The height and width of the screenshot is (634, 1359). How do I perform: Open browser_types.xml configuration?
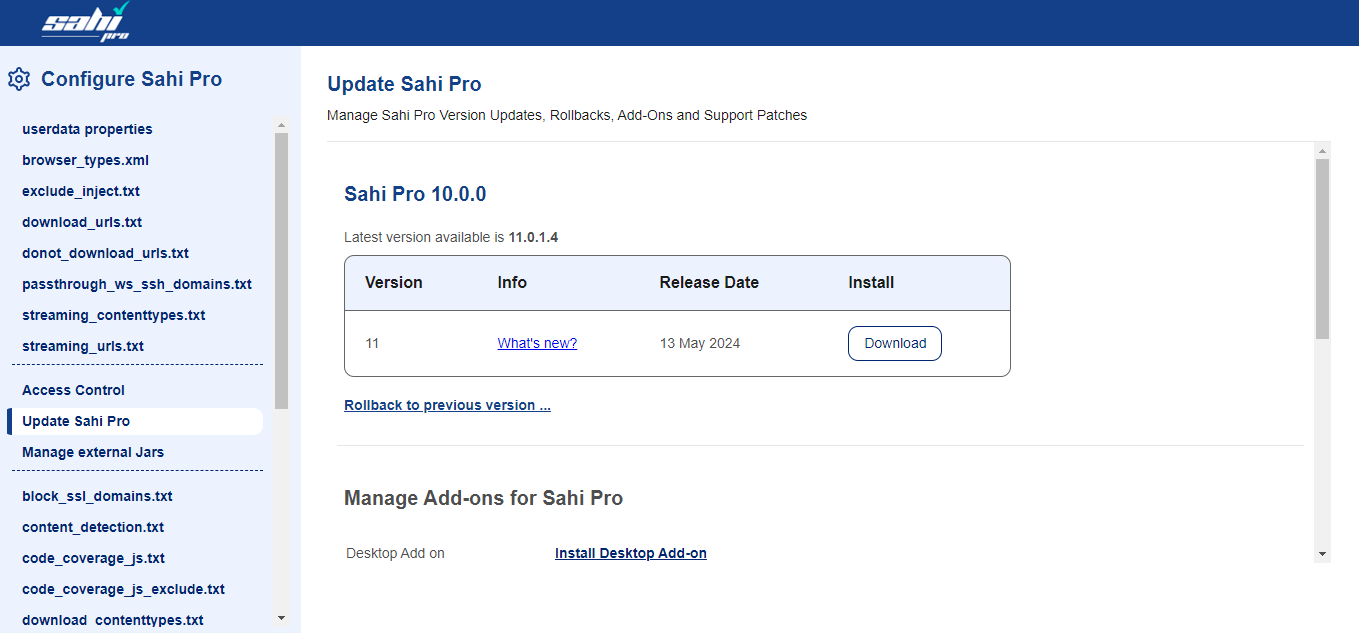pyautogui.click(x=85, y=160)
